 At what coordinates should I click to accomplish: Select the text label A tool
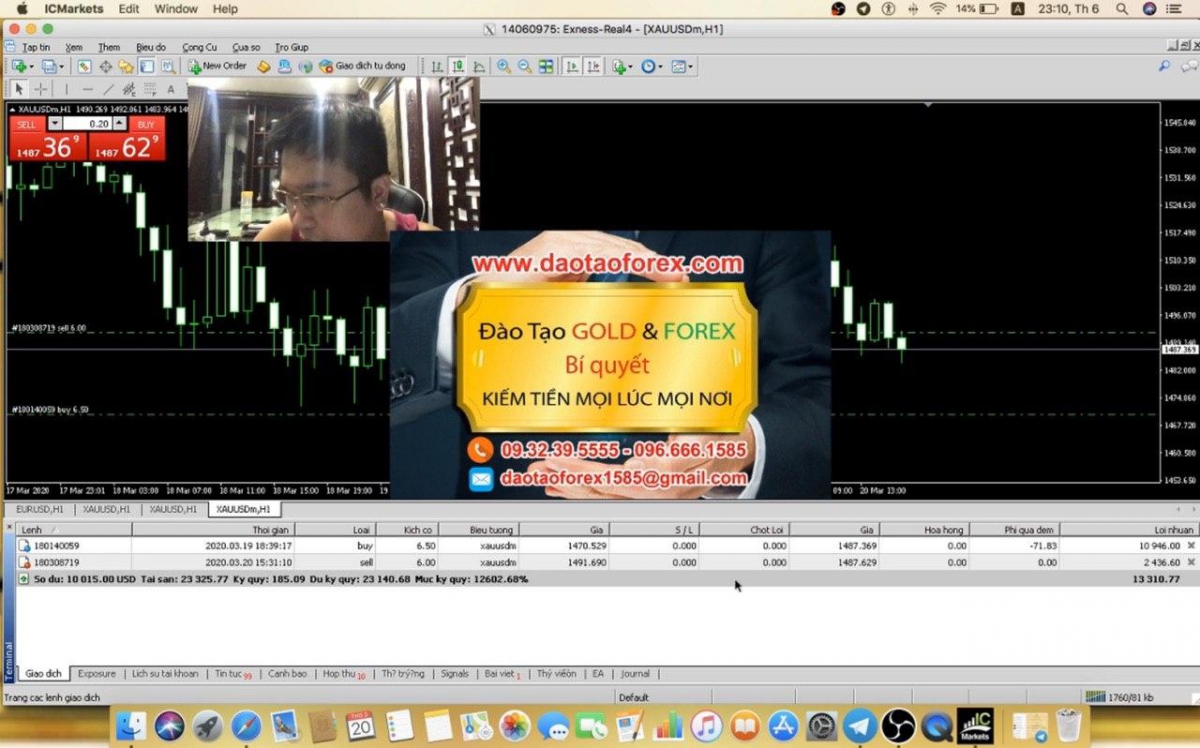tap(171, 89)
